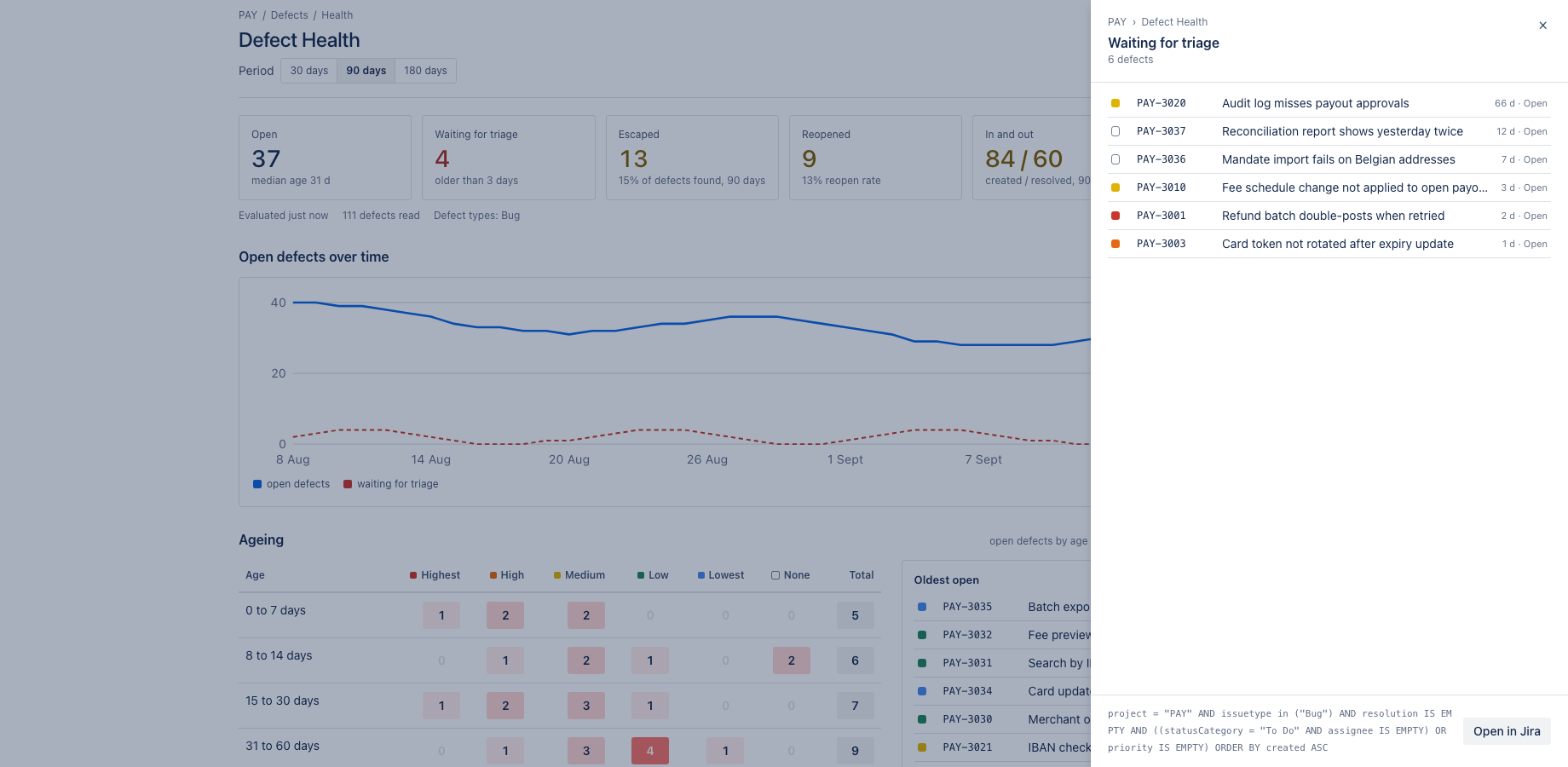Image resolution: width=1568 pixels, height=767 pixels.
Task: Open PAY-3001 Refund batch row
Action: (x=1329, y=216)
